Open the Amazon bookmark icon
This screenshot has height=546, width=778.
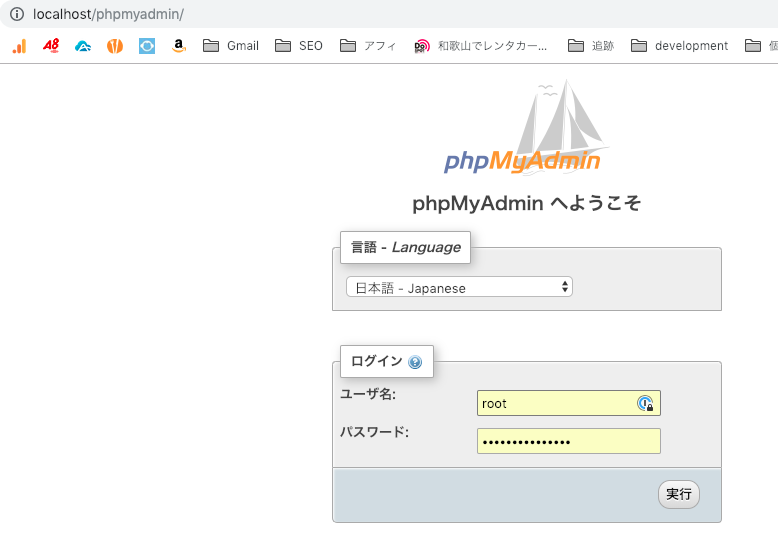point(179,46)
